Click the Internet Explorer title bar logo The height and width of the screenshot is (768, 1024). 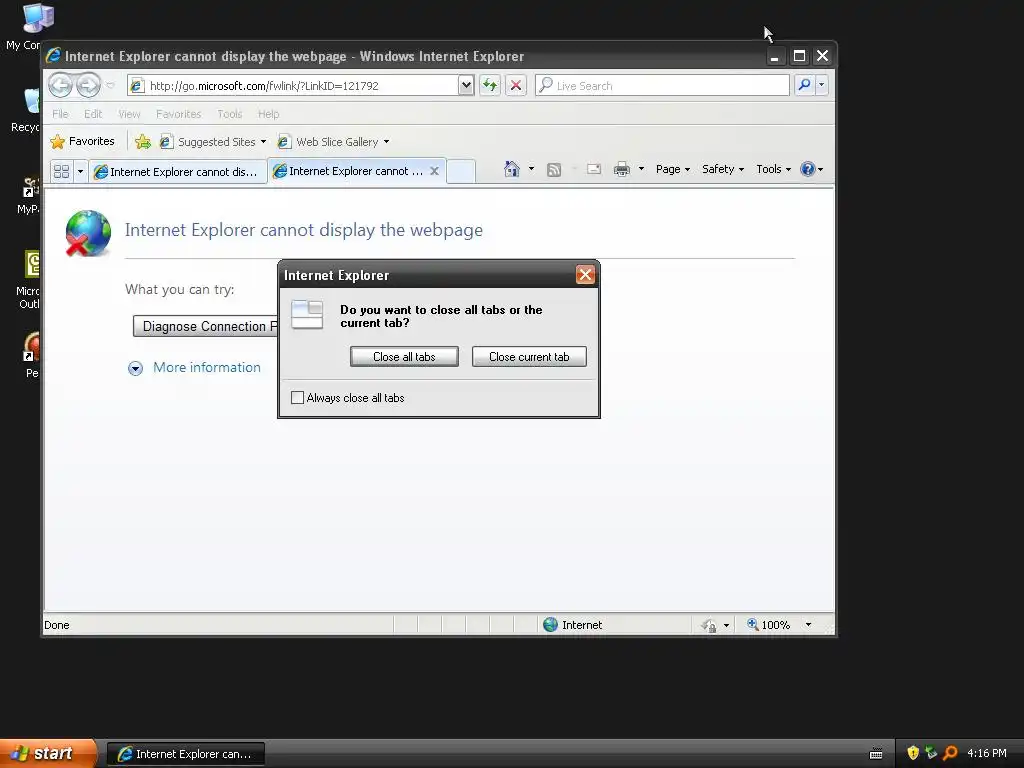click(54, 56)
